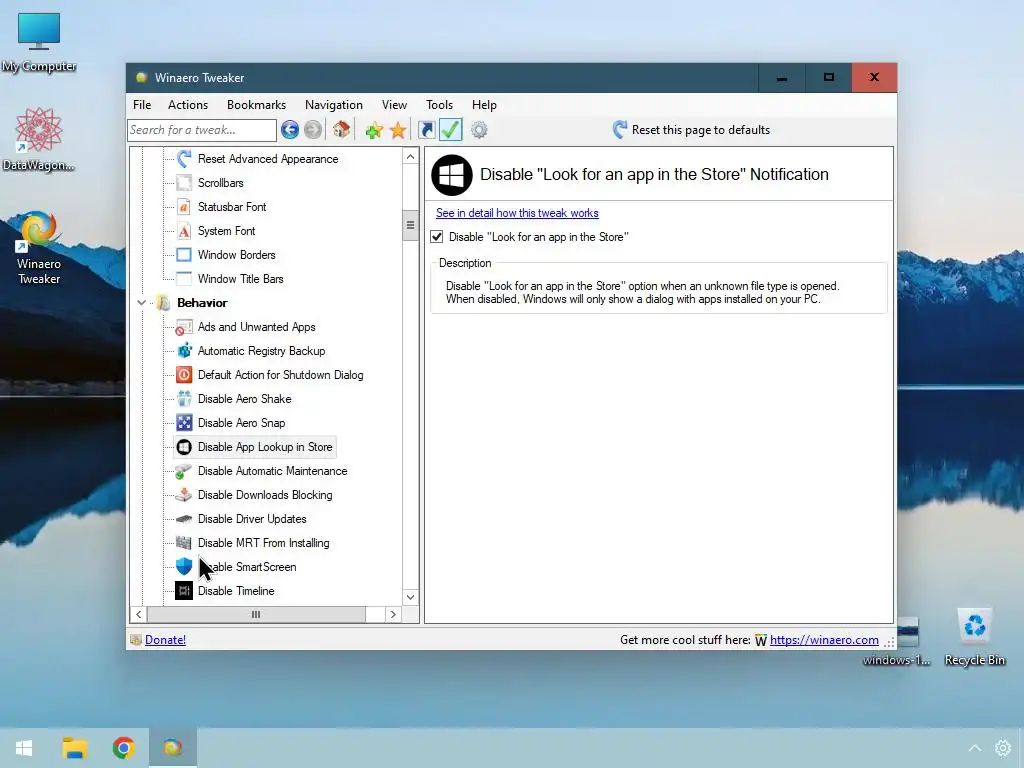Open bookmarks with the yellow star icon
Viewport: 1024px width, 768px height.
pos(398,131)
